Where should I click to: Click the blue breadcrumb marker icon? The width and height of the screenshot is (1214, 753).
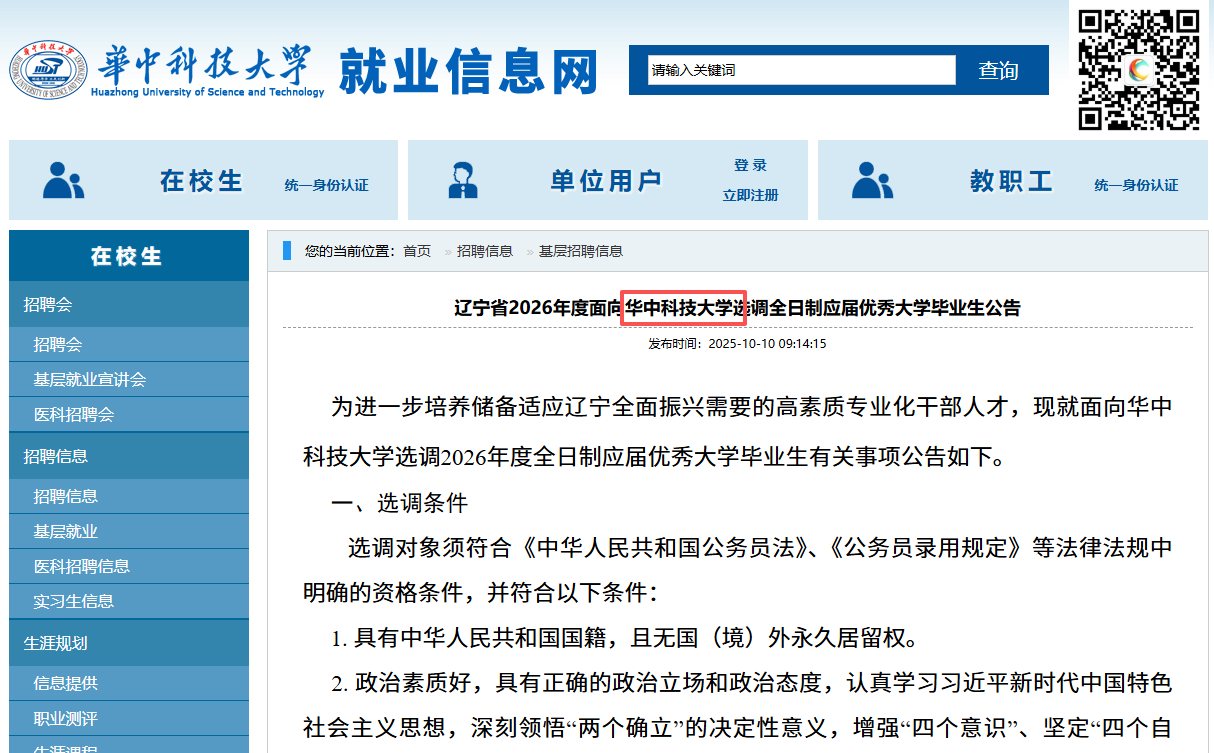coord(287,251)
